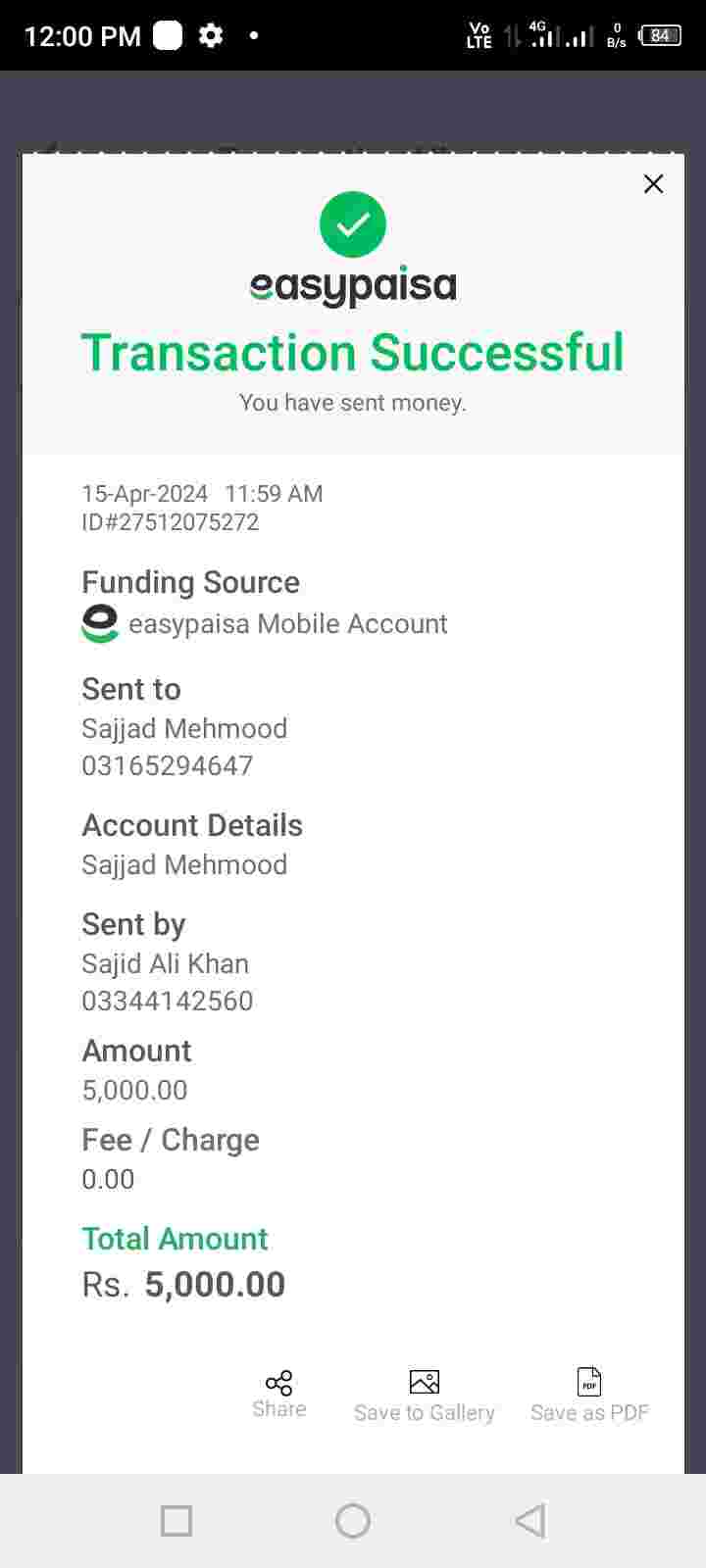Viewport: 706px width, 1568px height.
Task: Tap the Save as PDF label
Action: [x=589, y=1413]
